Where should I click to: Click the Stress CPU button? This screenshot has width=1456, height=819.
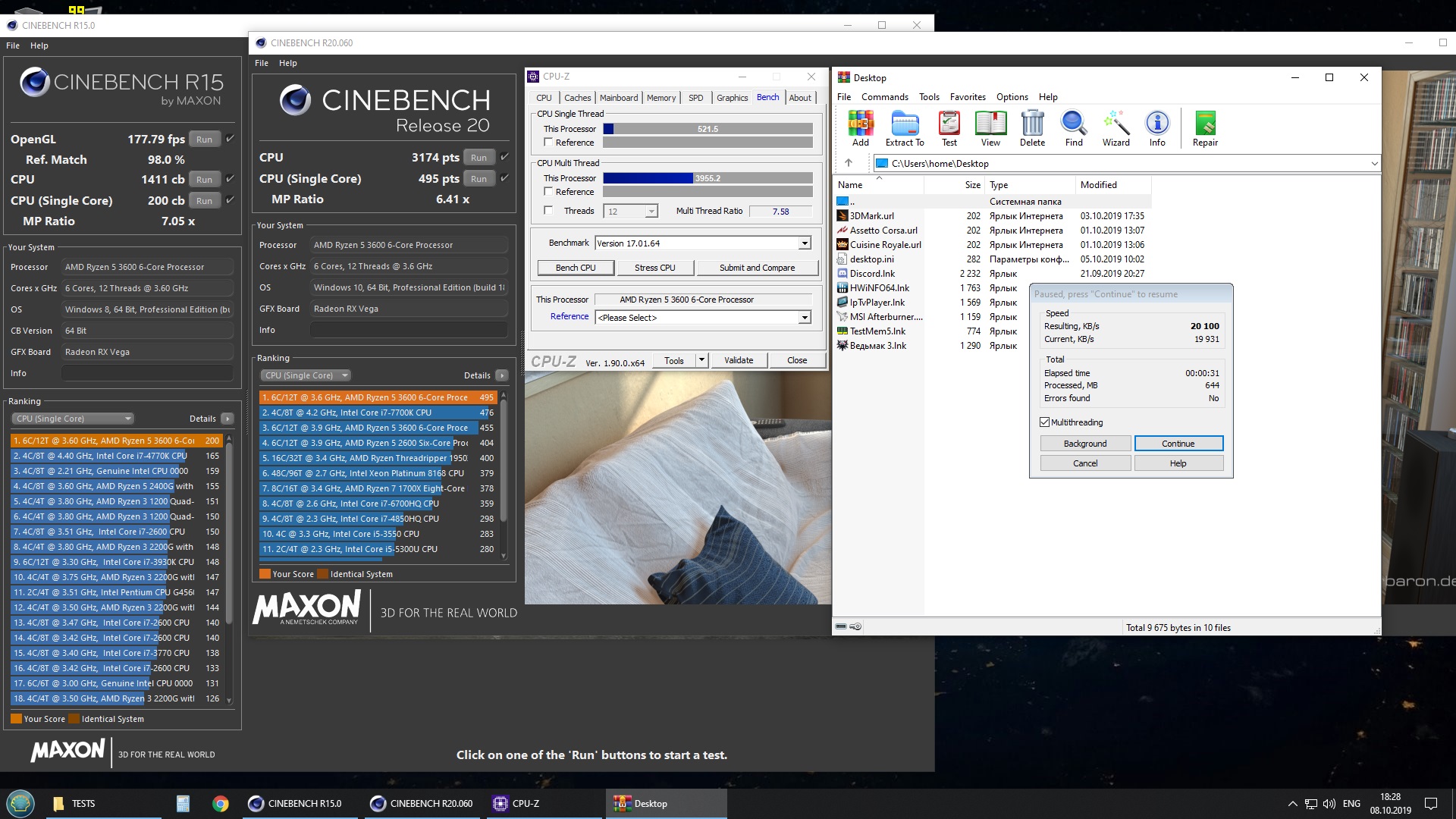(x=654, y=268)
